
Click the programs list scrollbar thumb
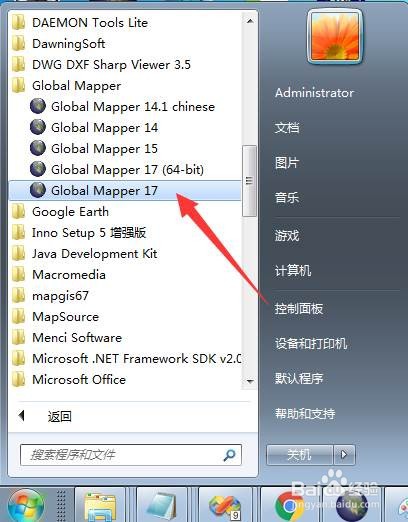click(x=249, y=181)
